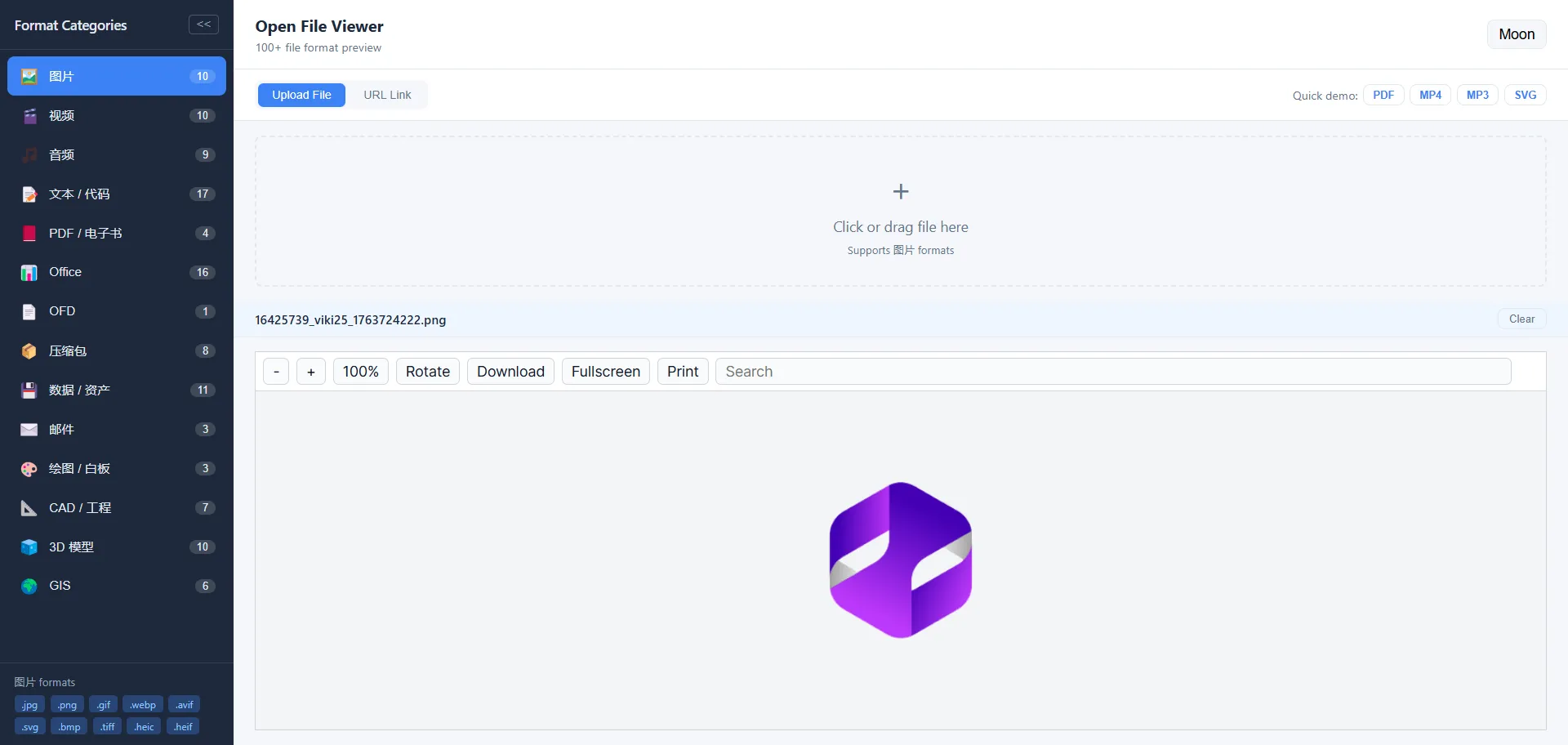Viewport: 1568px width, 745px height.
Task: Click the count badge 7 beside CAD / 工程
Action: [x=205, y=507]
